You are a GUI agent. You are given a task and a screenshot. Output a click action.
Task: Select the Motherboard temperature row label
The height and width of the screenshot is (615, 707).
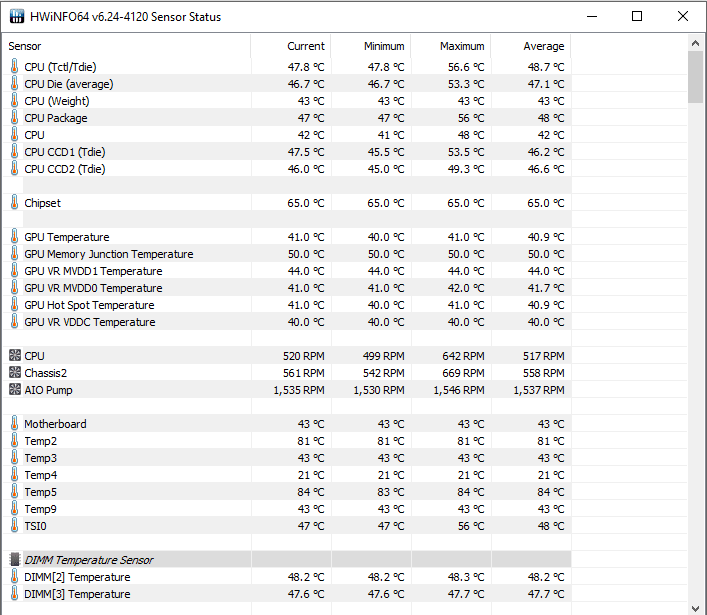(55, 424)
